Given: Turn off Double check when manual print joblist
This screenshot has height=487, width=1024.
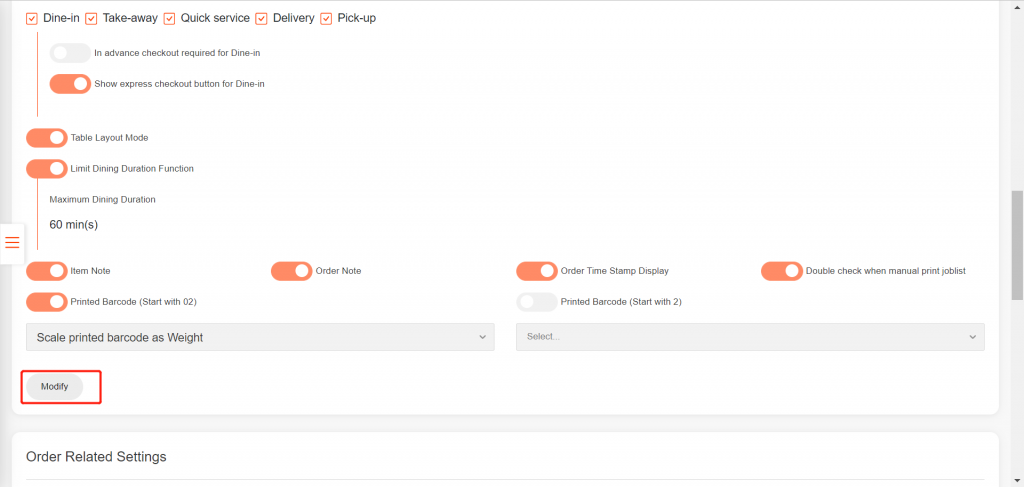Looking at the screenshot, I should tap(782, 271).
